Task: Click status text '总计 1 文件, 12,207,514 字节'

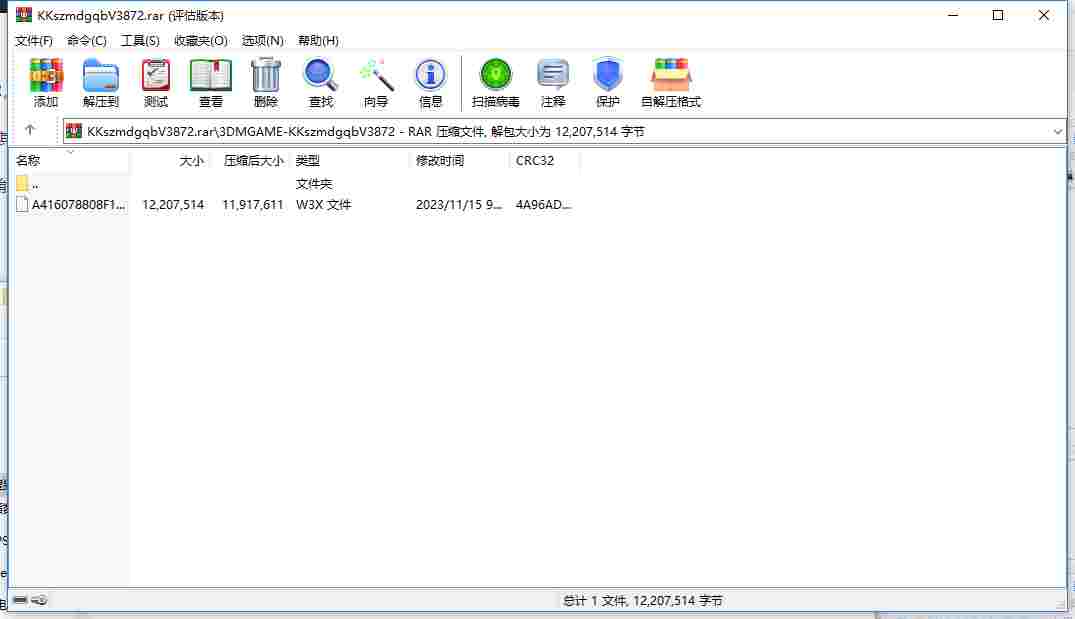Action: point(642,600)
